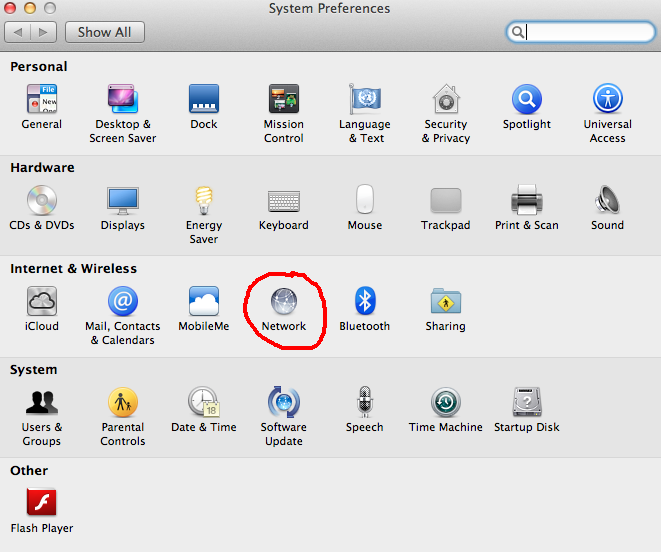Screen dimensions: 661x552
Task: Open the Speech preferences icon
Action: click(x=365, y=401)
